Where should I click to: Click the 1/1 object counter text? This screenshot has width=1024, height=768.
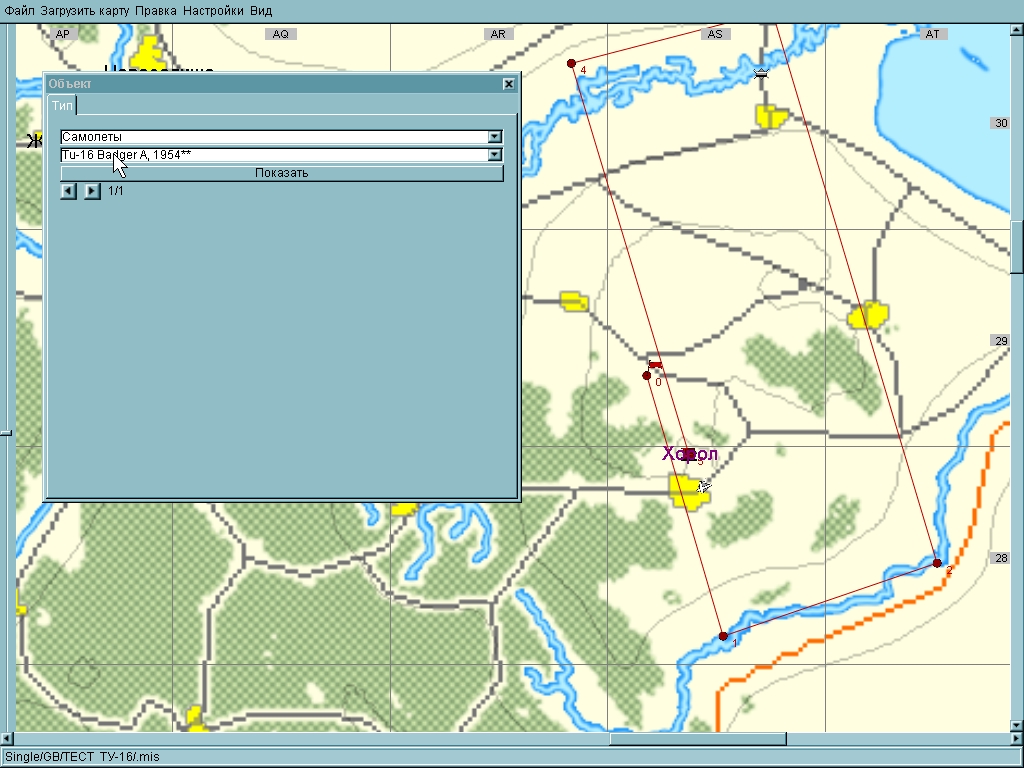(x=116, y=191)
